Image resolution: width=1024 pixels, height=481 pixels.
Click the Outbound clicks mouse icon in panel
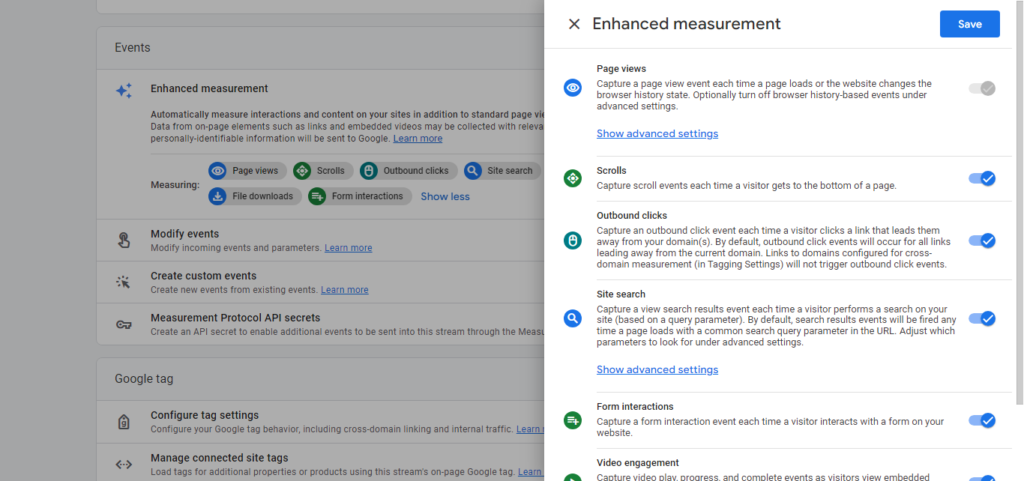[573, 240]
